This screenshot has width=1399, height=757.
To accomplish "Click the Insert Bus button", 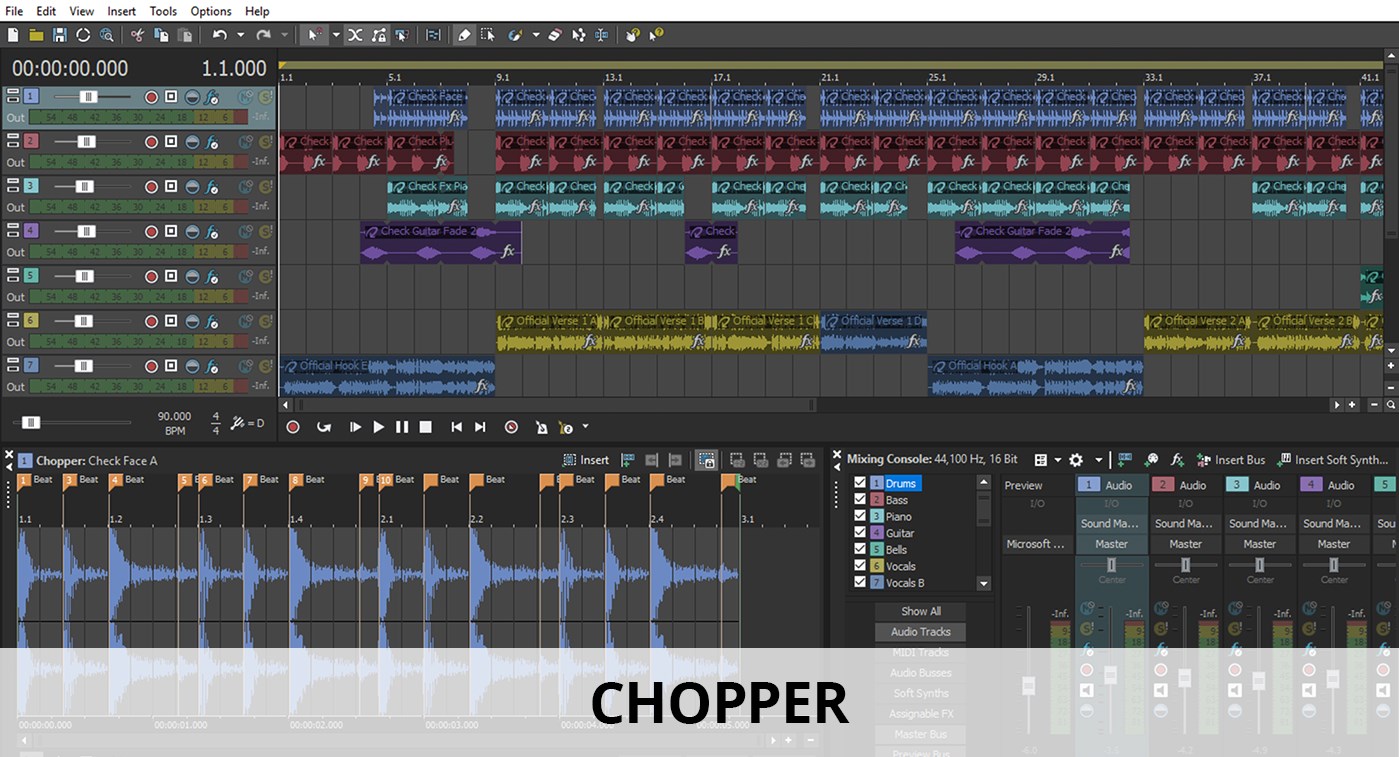I will (1231, 460).
